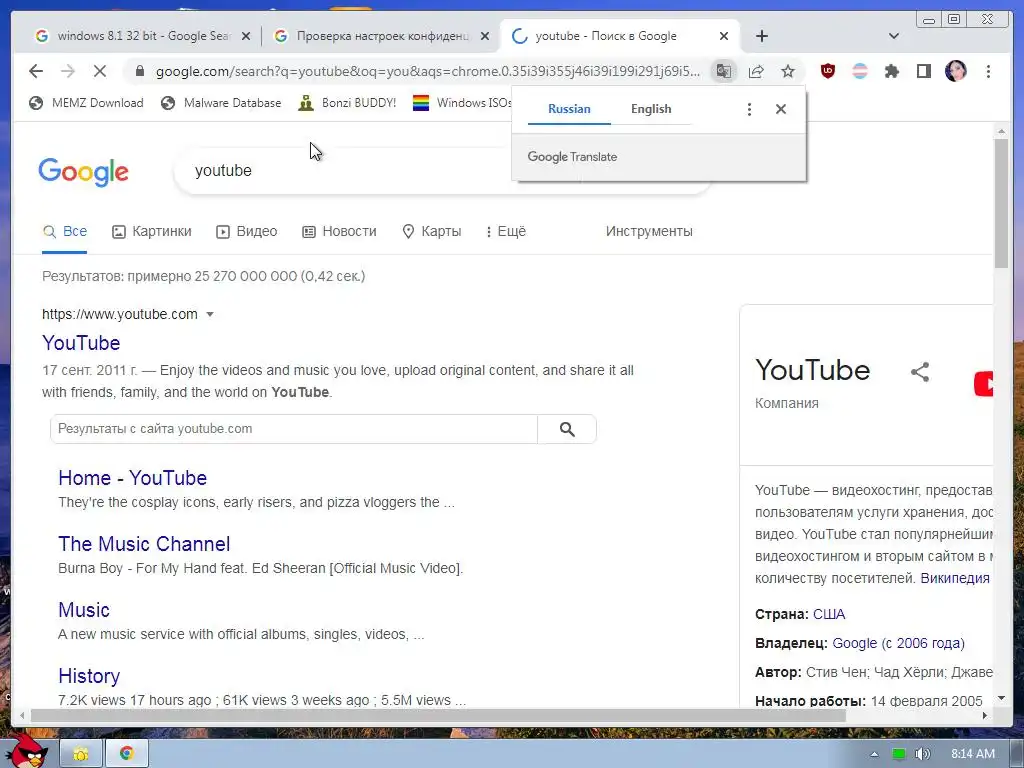
Task: Open the taskbar folder icon
Action: click(x=81, y=754)
